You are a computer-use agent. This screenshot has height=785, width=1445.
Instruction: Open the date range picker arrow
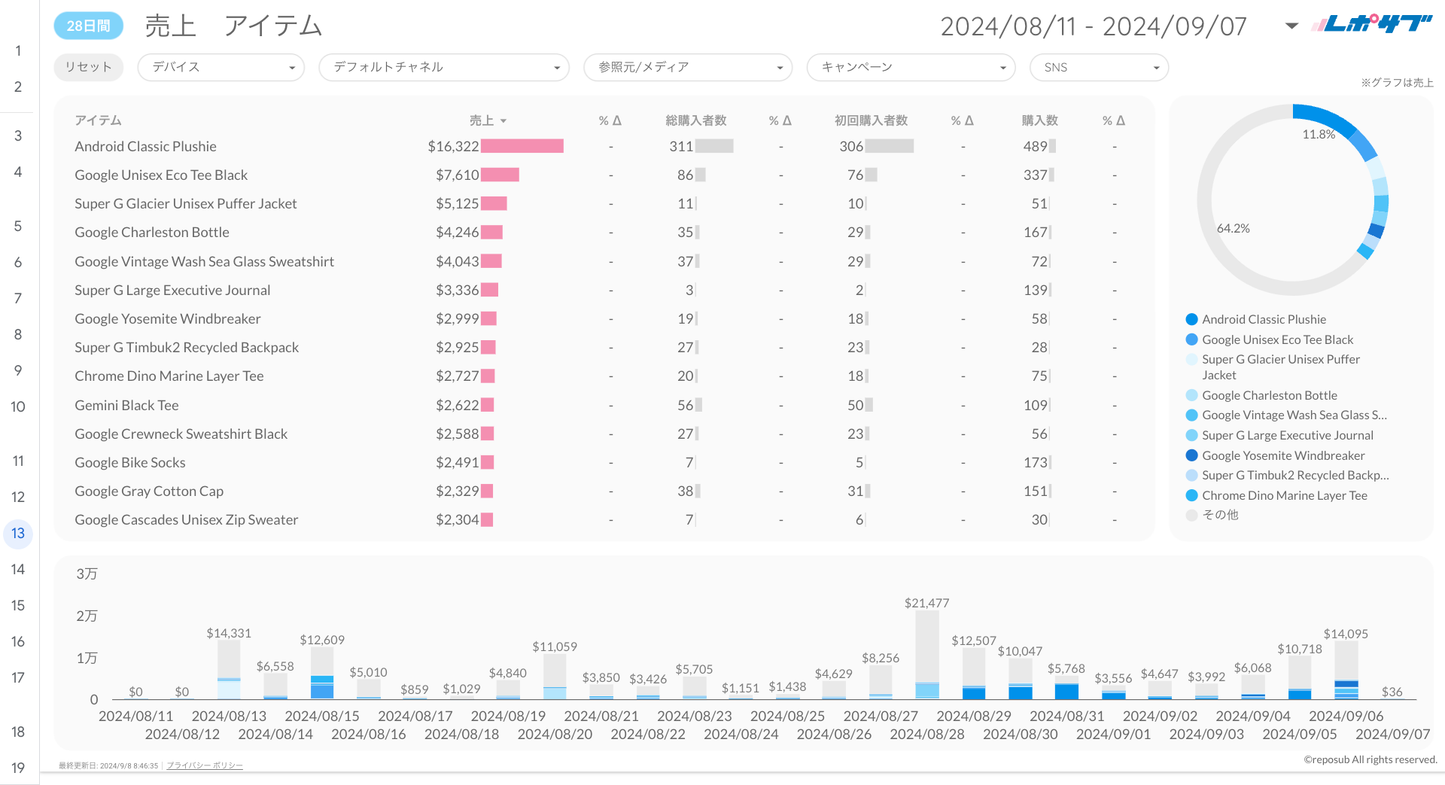click(x=1291, y=26)
